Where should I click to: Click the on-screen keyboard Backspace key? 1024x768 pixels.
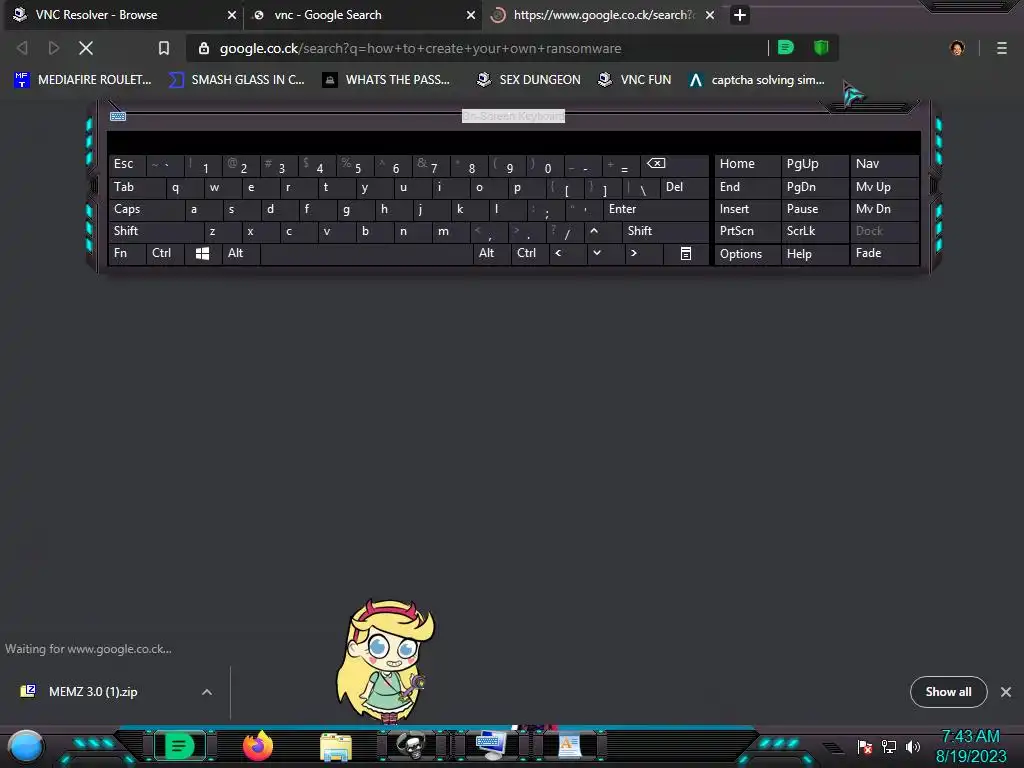[675, 165]
